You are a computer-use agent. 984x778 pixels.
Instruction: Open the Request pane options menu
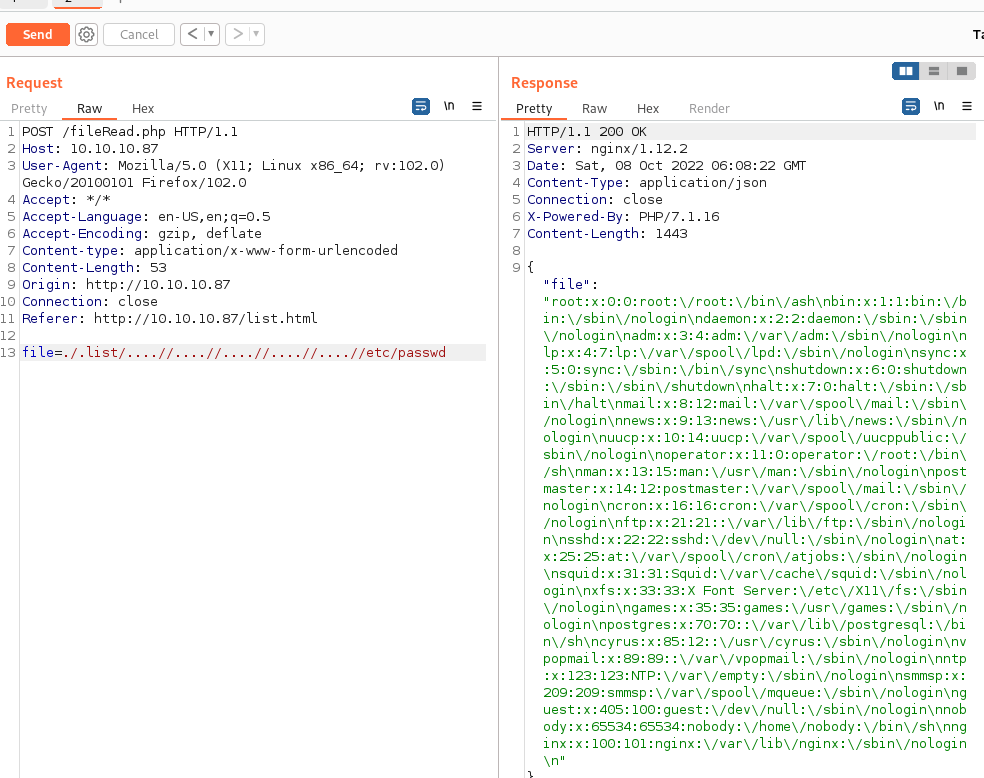477,106
